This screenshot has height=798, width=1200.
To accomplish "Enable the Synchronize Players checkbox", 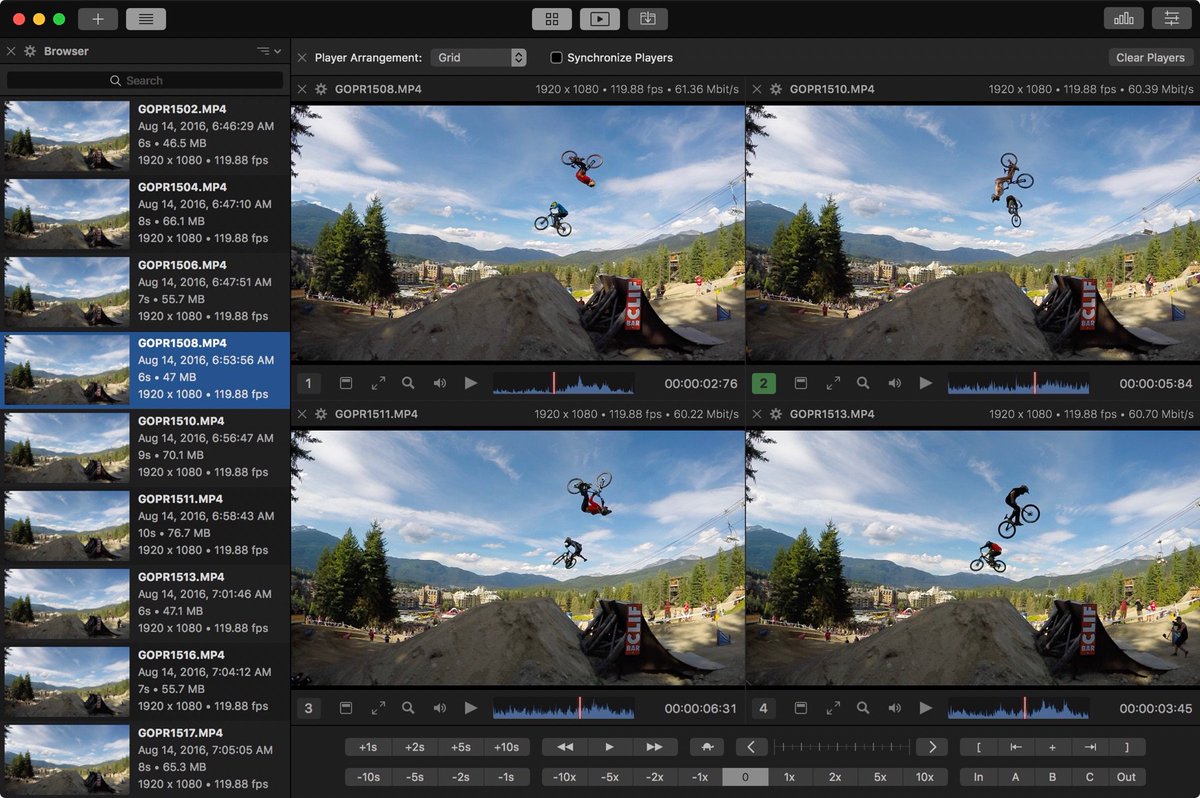I will 556,58.
